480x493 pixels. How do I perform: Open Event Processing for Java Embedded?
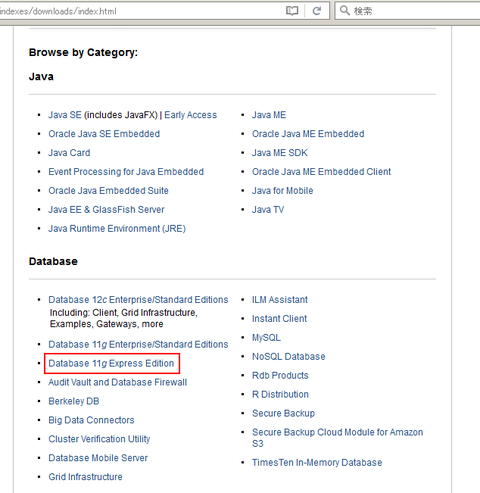pyautogui.click(x=126, y=172)
